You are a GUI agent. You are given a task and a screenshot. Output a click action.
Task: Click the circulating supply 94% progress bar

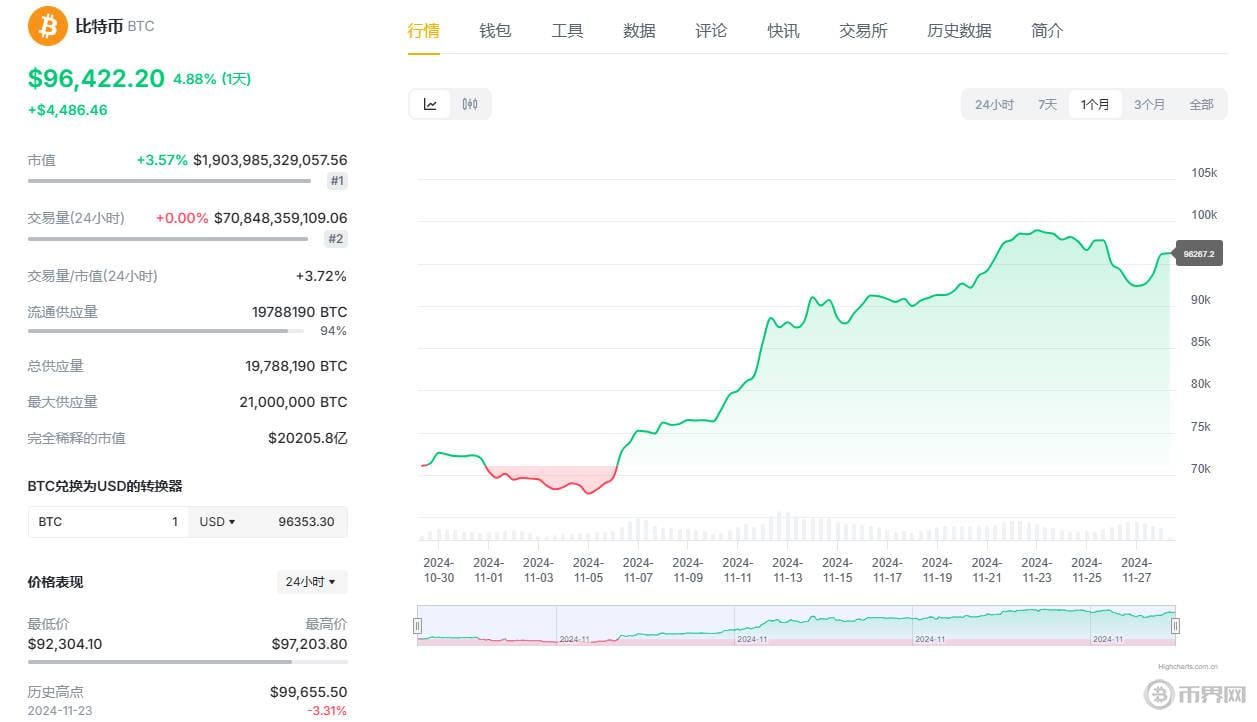pyautogui.click(x=168, y=330)
